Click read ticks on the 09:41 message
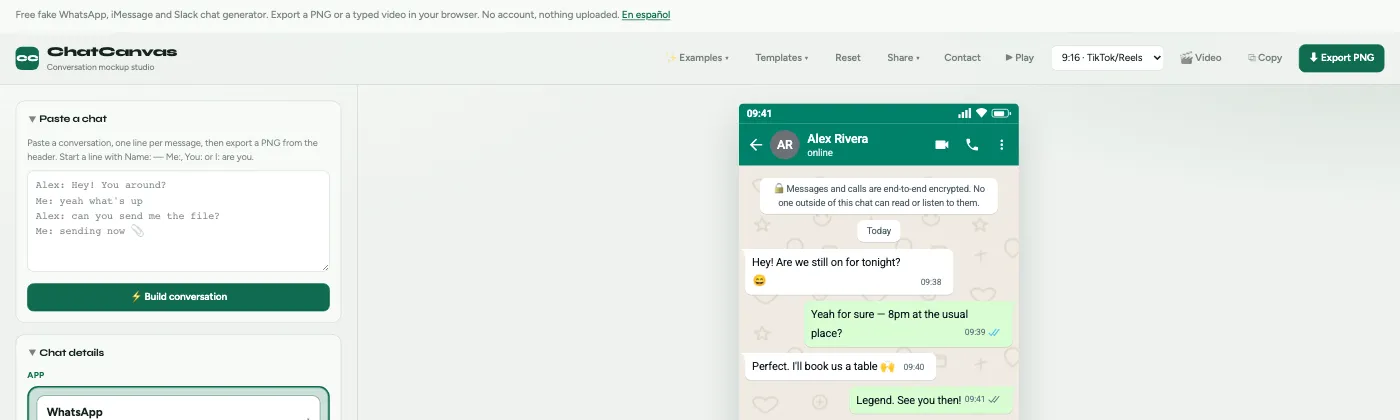This screenshot has height=420, width=1400. point(995,400)
